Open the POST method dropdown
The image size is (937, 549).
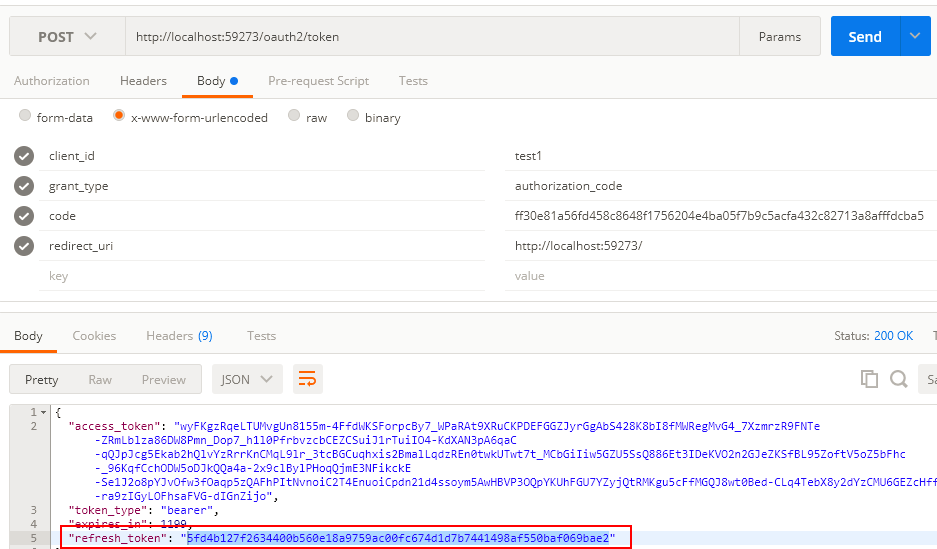pyautogui.click(x=67, y=36)
